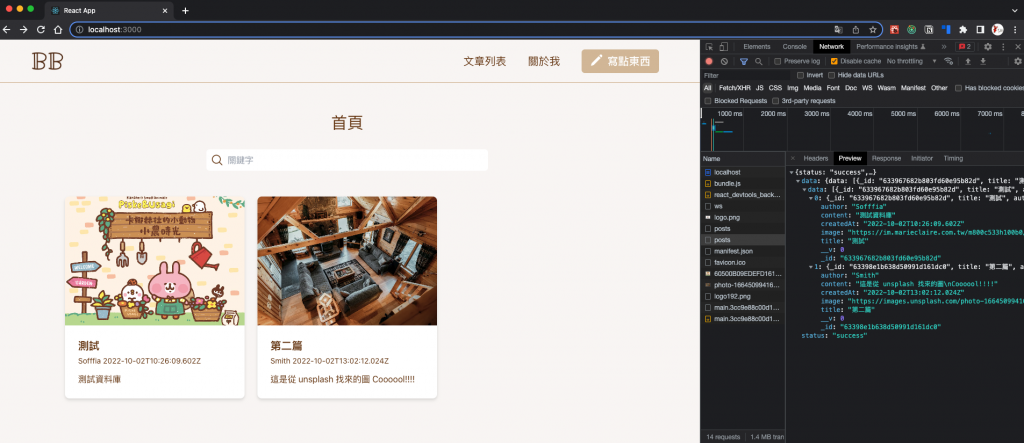Collapse the inner data array in preview
The width and height of the screenshot is (1024, 443).
tap(805, 189)
